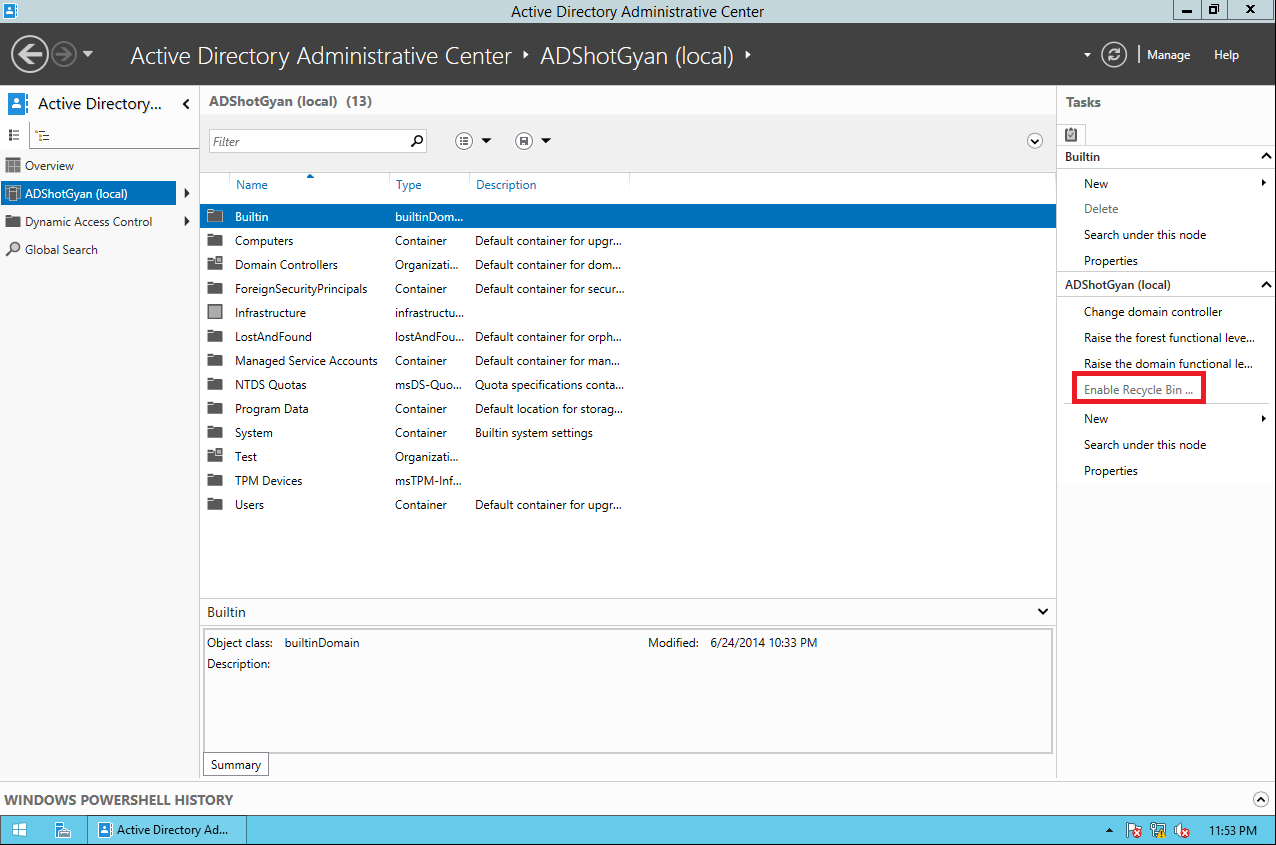The height and width of the screenshot is (845, 1276).
Task: Select the Computers container in the list
Action: pos(264,240)
